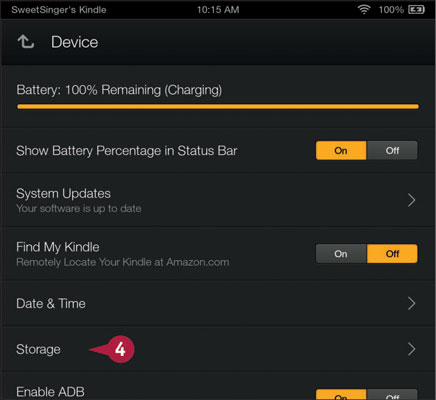Tap 'Battery: 100% Remaining (Charging)' text
Screen dimensions: 436x400
click(119, 90)
